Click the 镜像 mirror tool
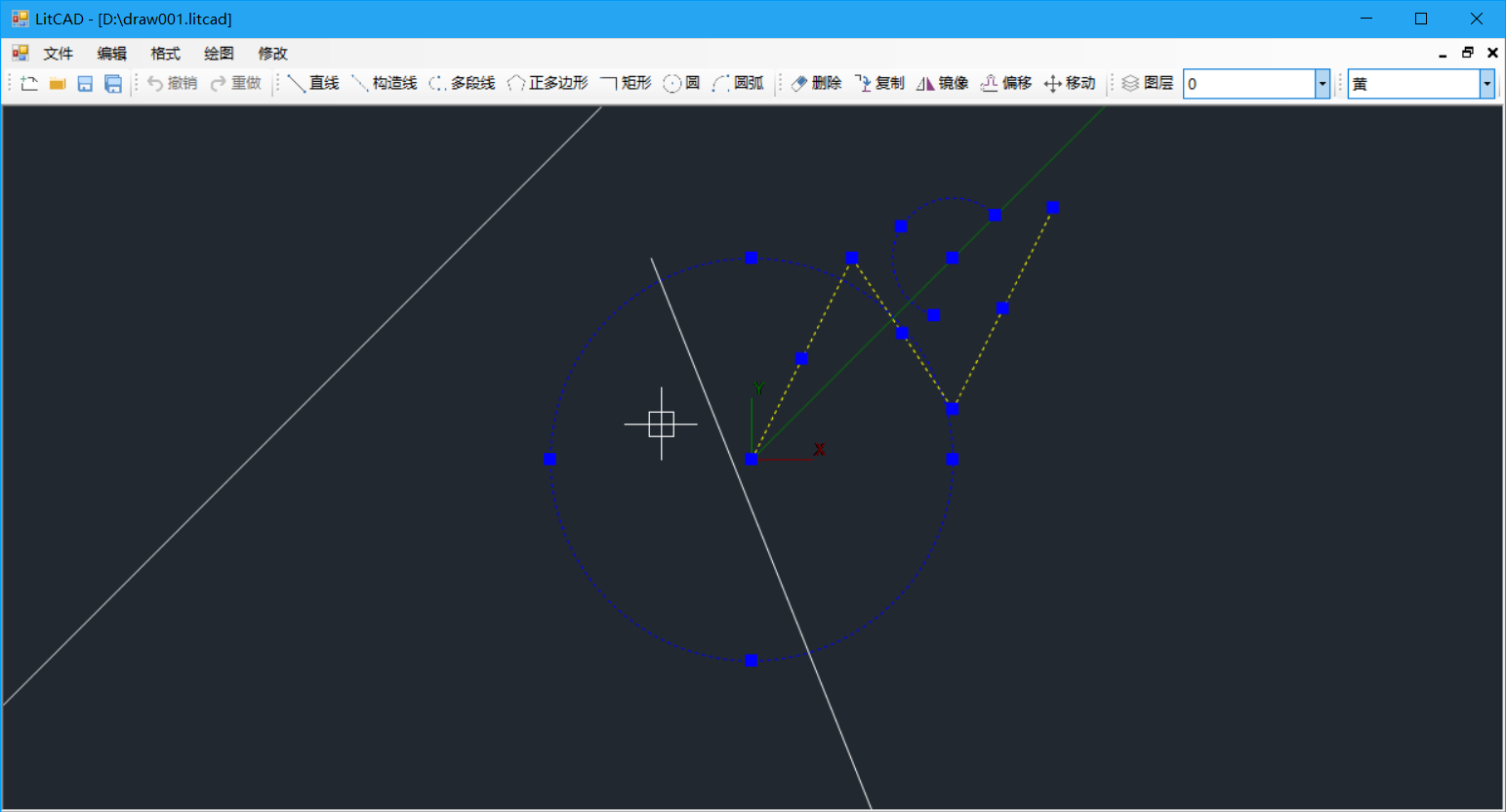This screenshot has width=1506, height=812. pyautogui.click(x=943, y=84)
